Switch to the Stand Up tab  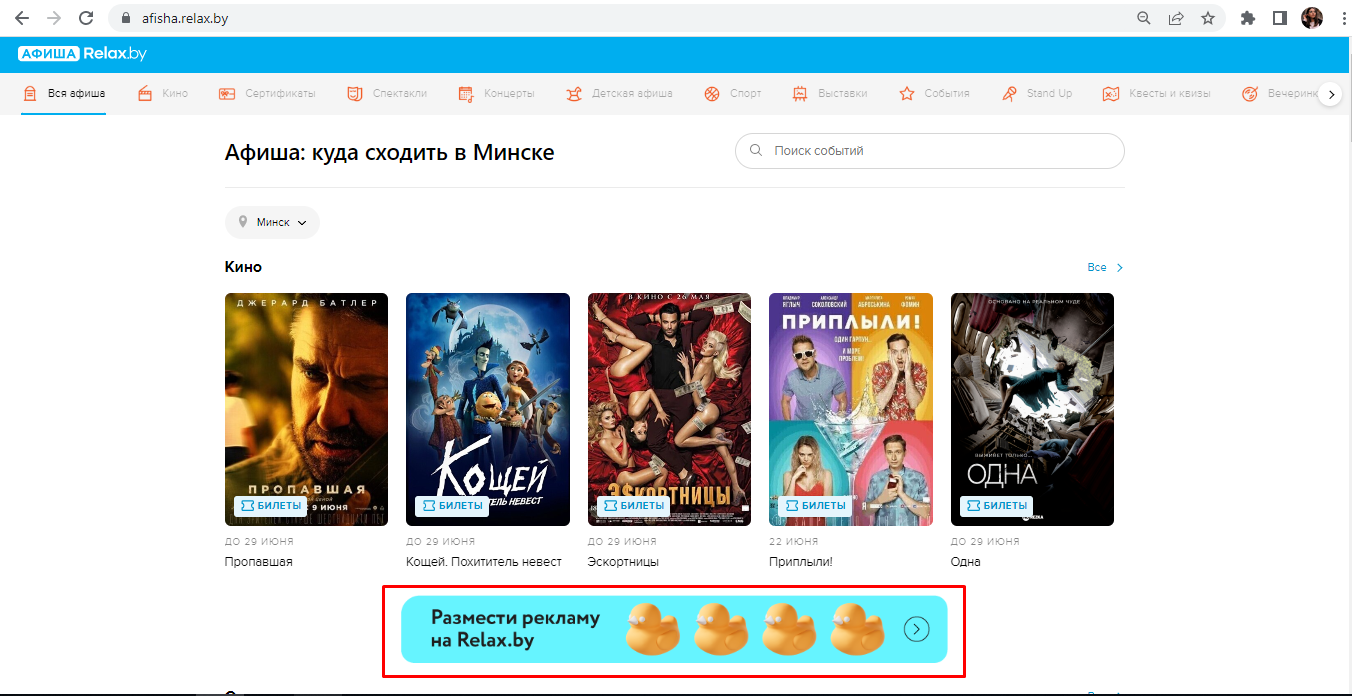pyautogui.click(x=1036, y=93)
